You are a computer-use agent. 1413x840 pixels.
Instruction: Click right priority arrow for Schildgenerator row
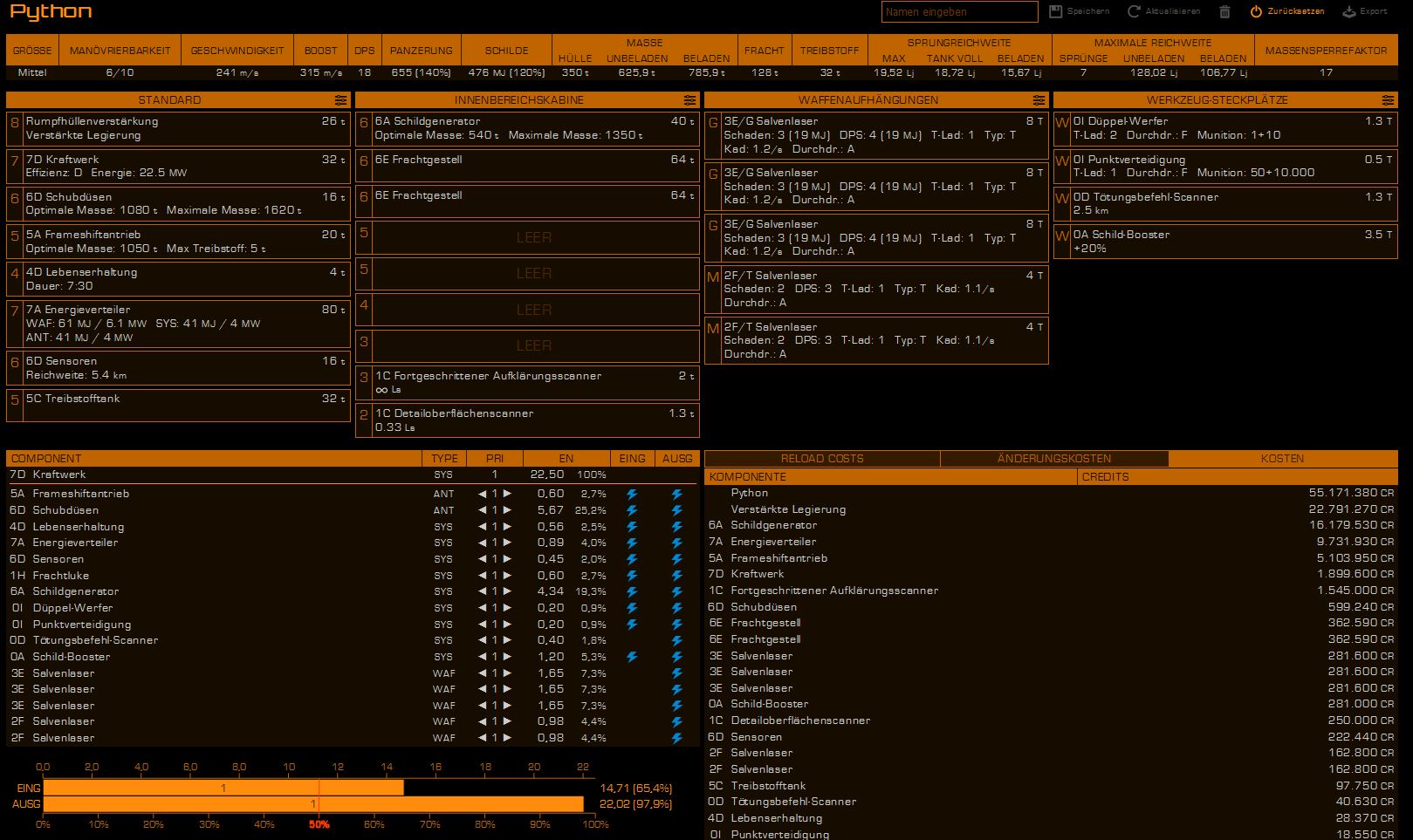(x=507, y=591)
